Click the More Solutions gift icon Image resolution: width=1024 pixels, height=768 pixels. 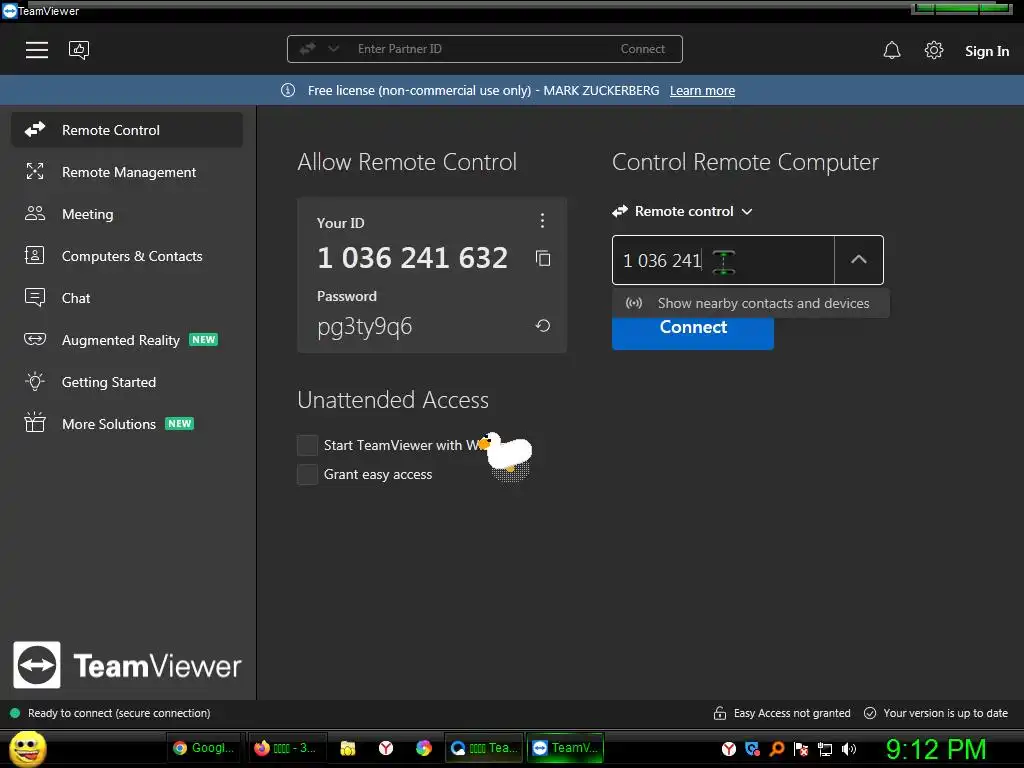tap(35, 423)
